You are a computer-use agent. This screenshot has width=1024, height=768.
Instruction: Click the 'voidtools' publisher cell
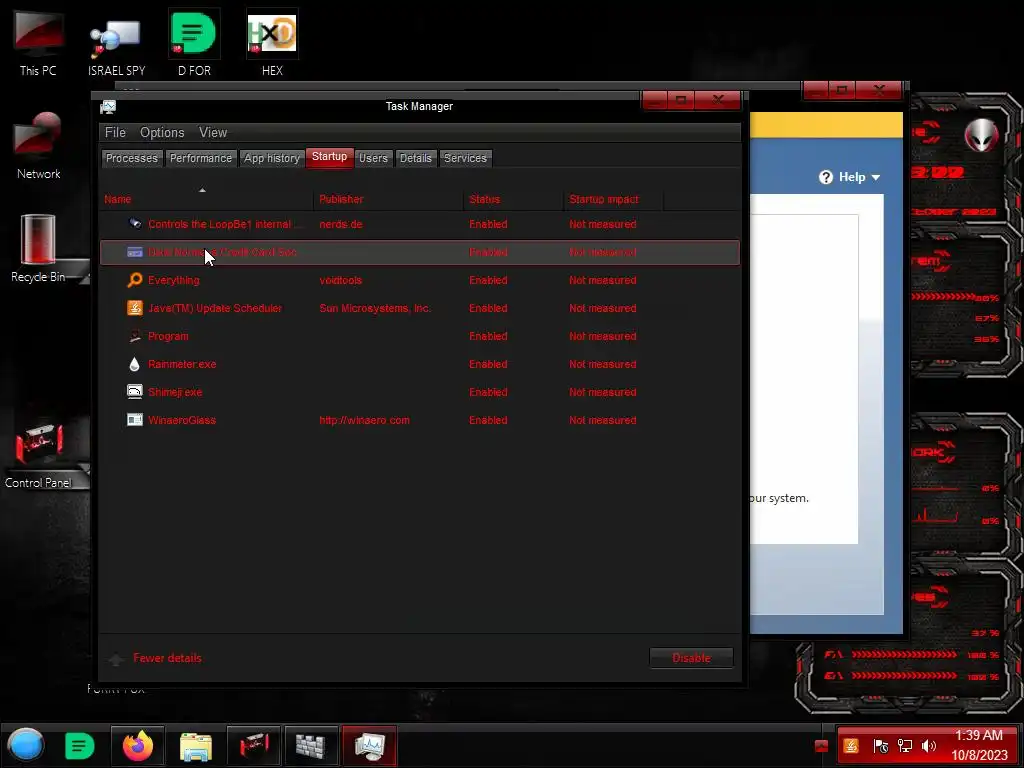click(340, 280)
